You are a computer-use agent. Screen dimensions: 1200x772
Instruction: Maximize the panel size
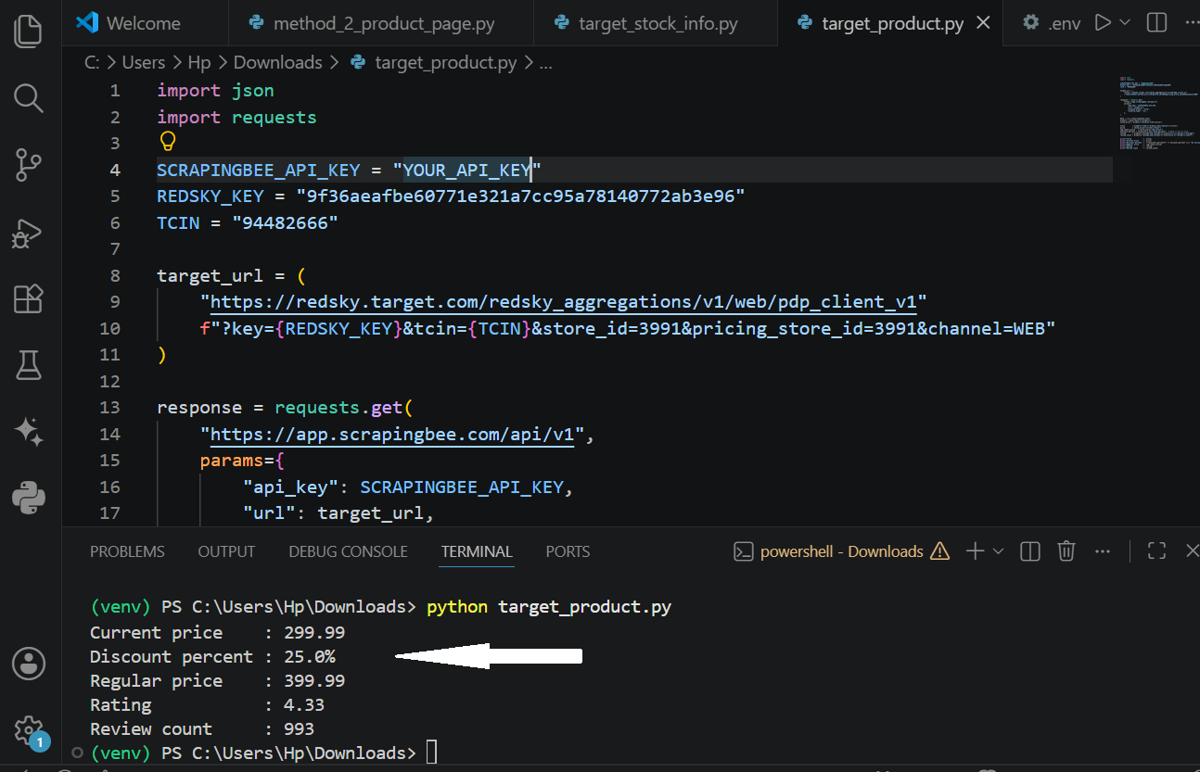[1157, 551]
